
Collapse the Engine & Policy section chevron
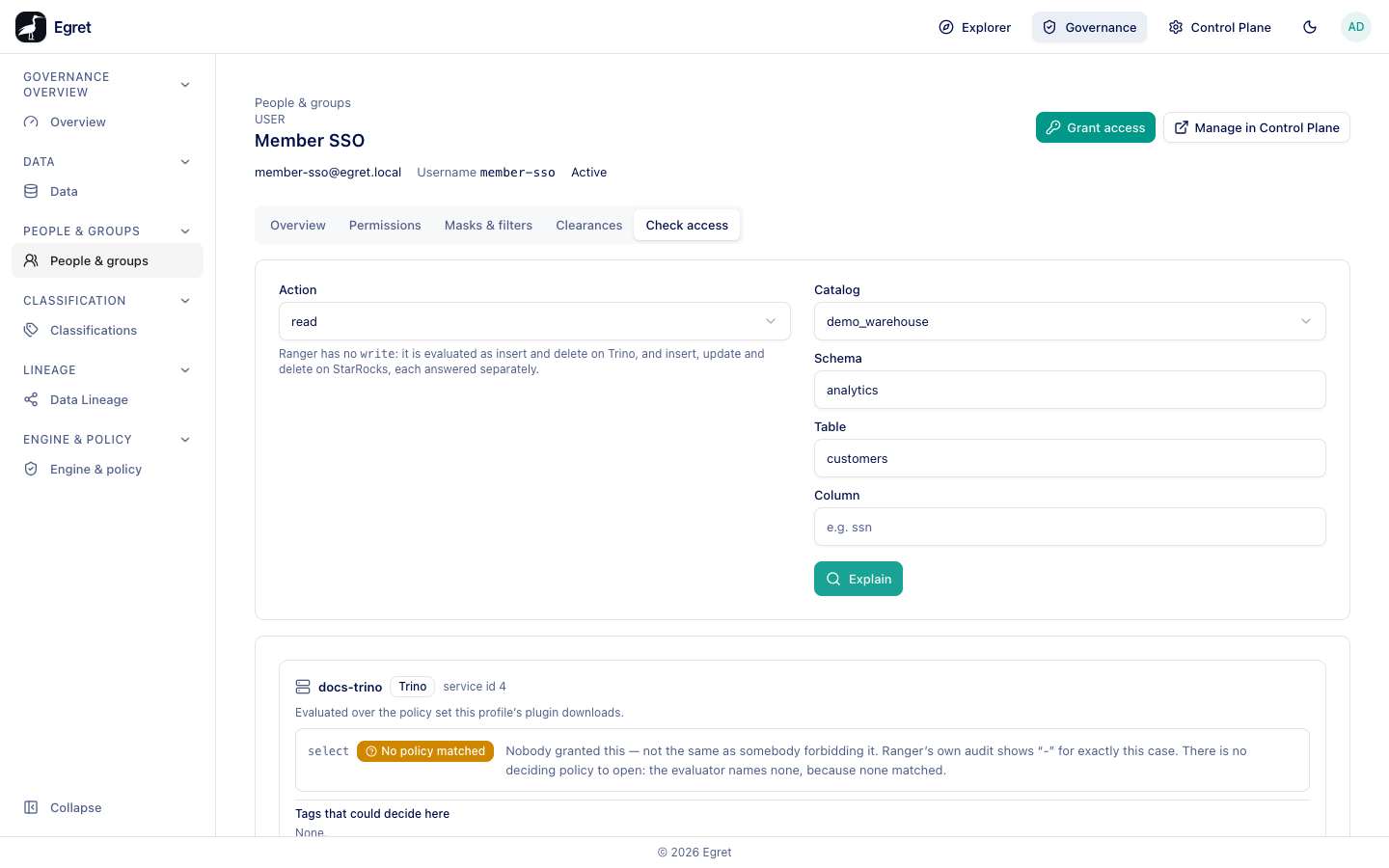pyautogui.click(x=185, y=440)
